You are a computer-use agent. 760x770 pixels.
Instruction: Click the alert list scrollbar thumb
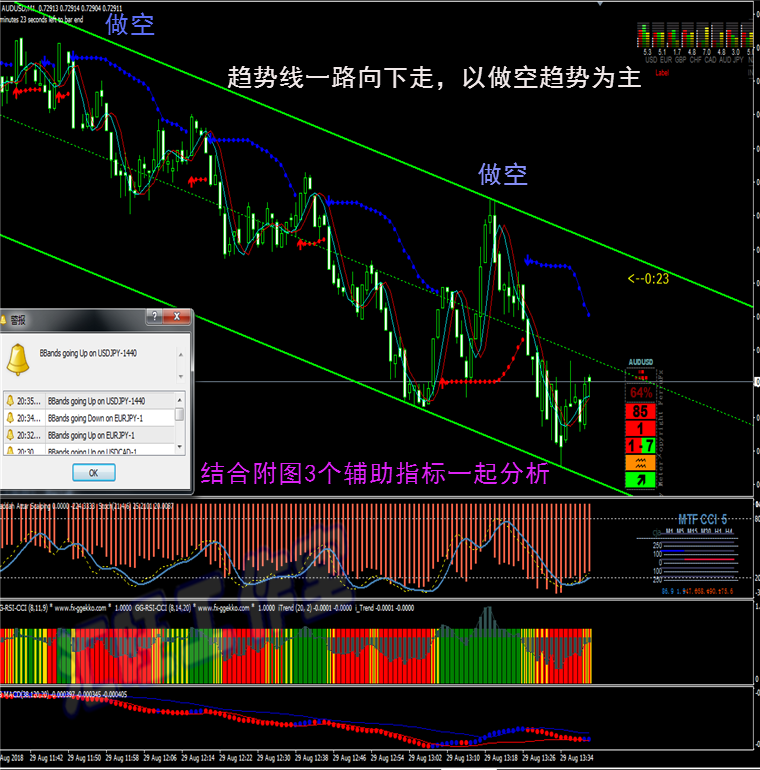click(x=180, y=414)
